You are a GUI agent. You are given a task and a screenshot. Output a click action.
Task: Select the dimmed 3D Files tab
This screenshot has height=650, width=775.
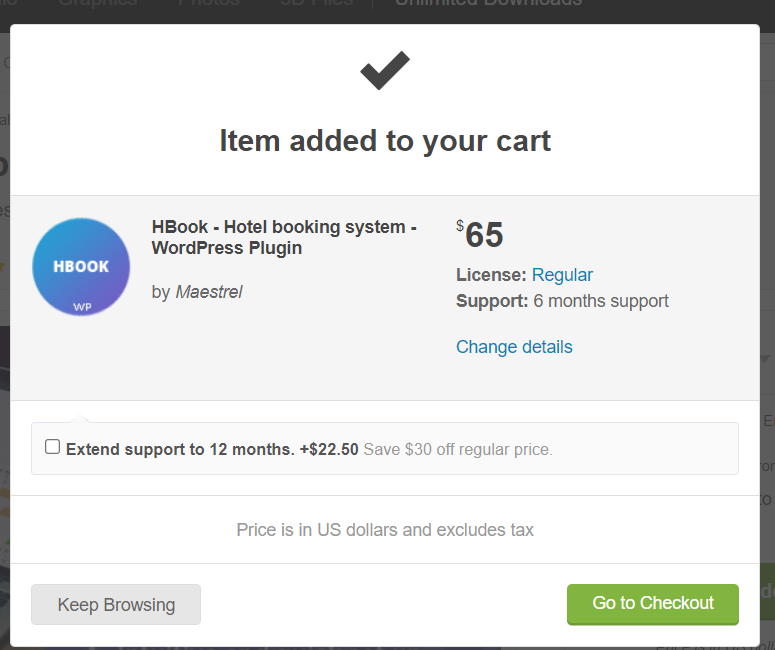pyautogui.click(x=316, y=4)
